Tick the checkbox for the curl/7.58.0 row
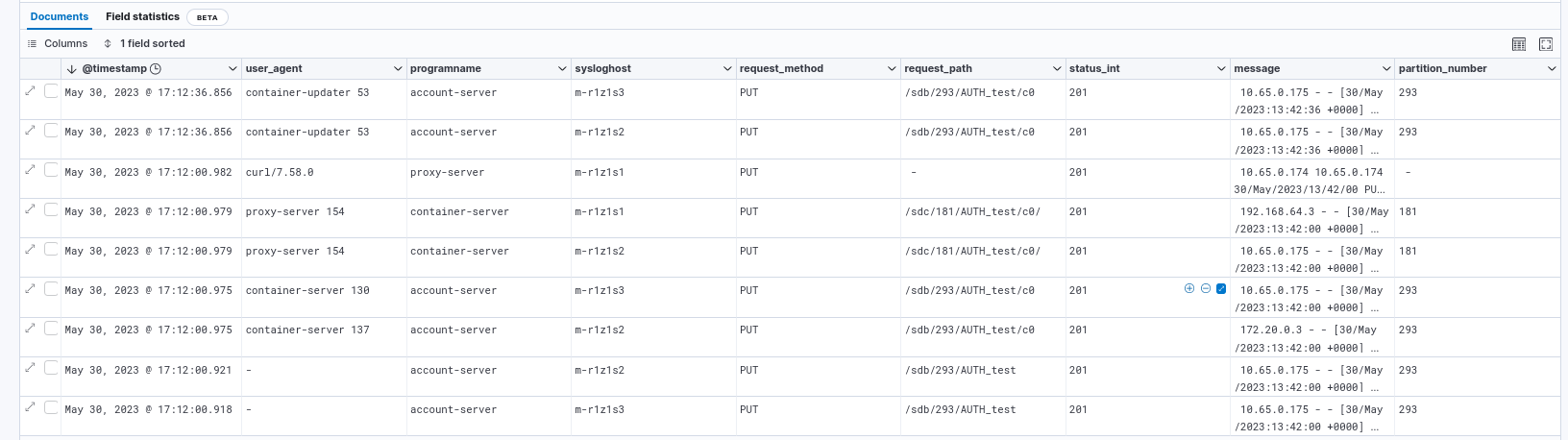The image size is (1568, 440). point(51,170)
